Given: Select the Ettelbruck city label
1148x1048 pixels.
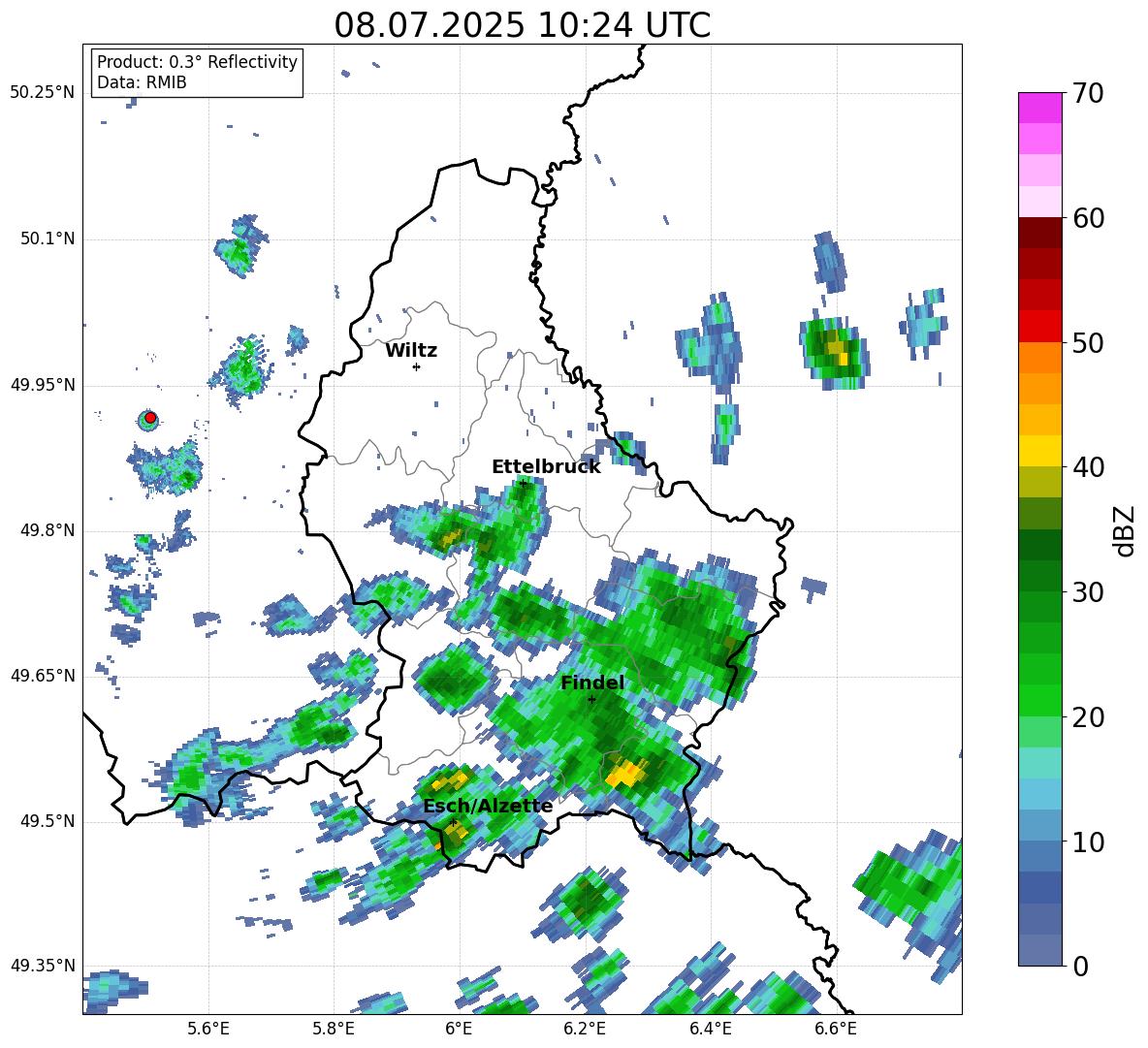Looking at the screenshot, I should [x=546, y=467].
